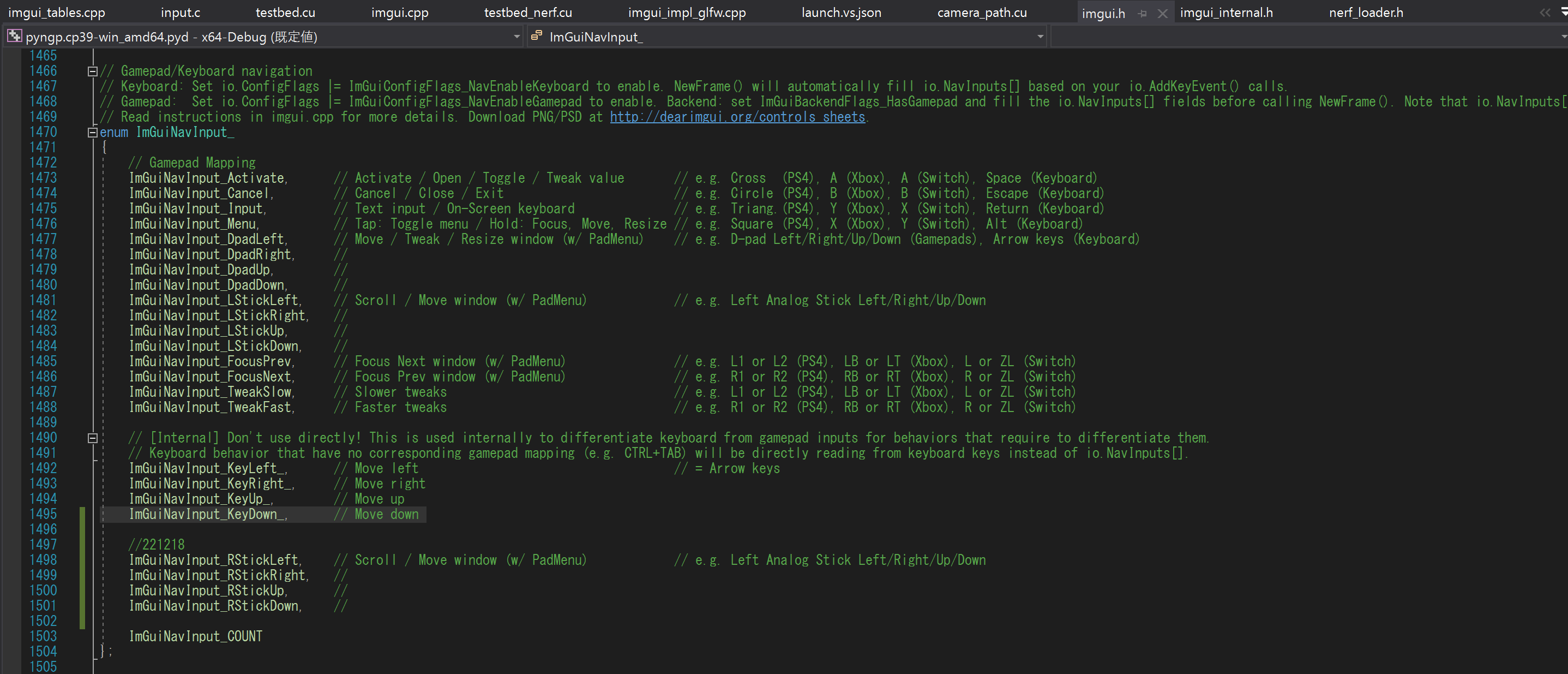Open the ImGuiNavInput_ type dropdown
Screen dimensions: 1568x674
(1040, 37)
